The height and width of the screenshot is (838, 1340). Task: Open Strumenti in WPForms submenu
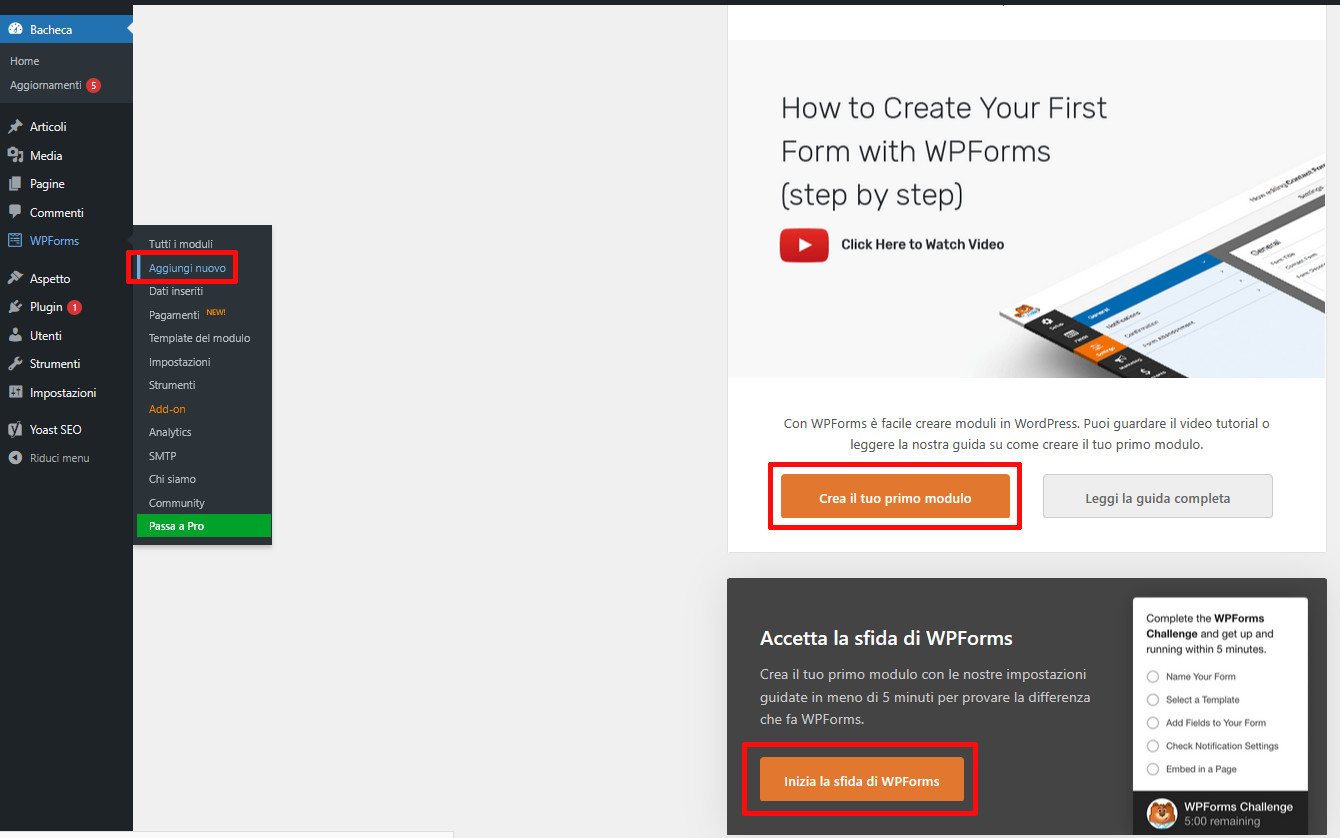pos(172,385)
